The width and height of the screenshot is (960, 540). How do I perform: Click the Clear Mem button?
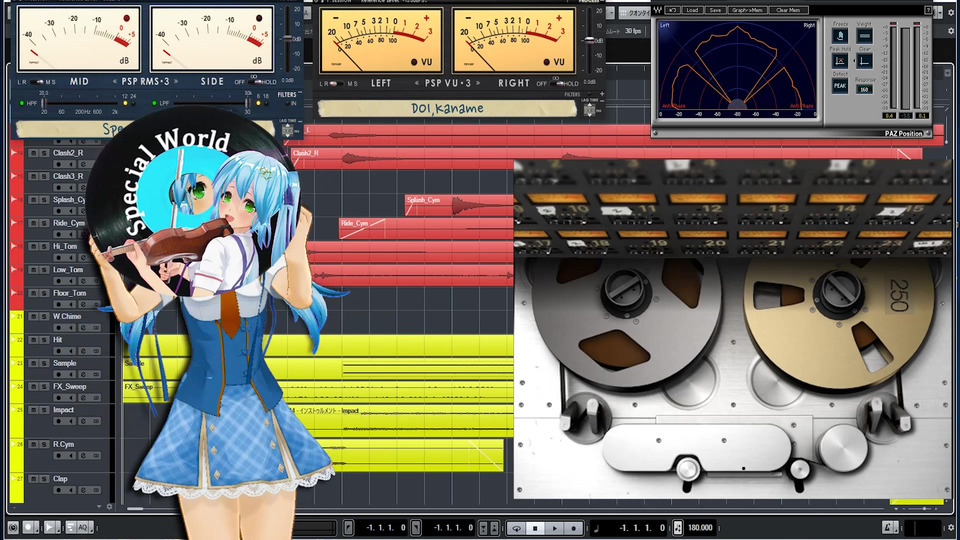(788, 10)
